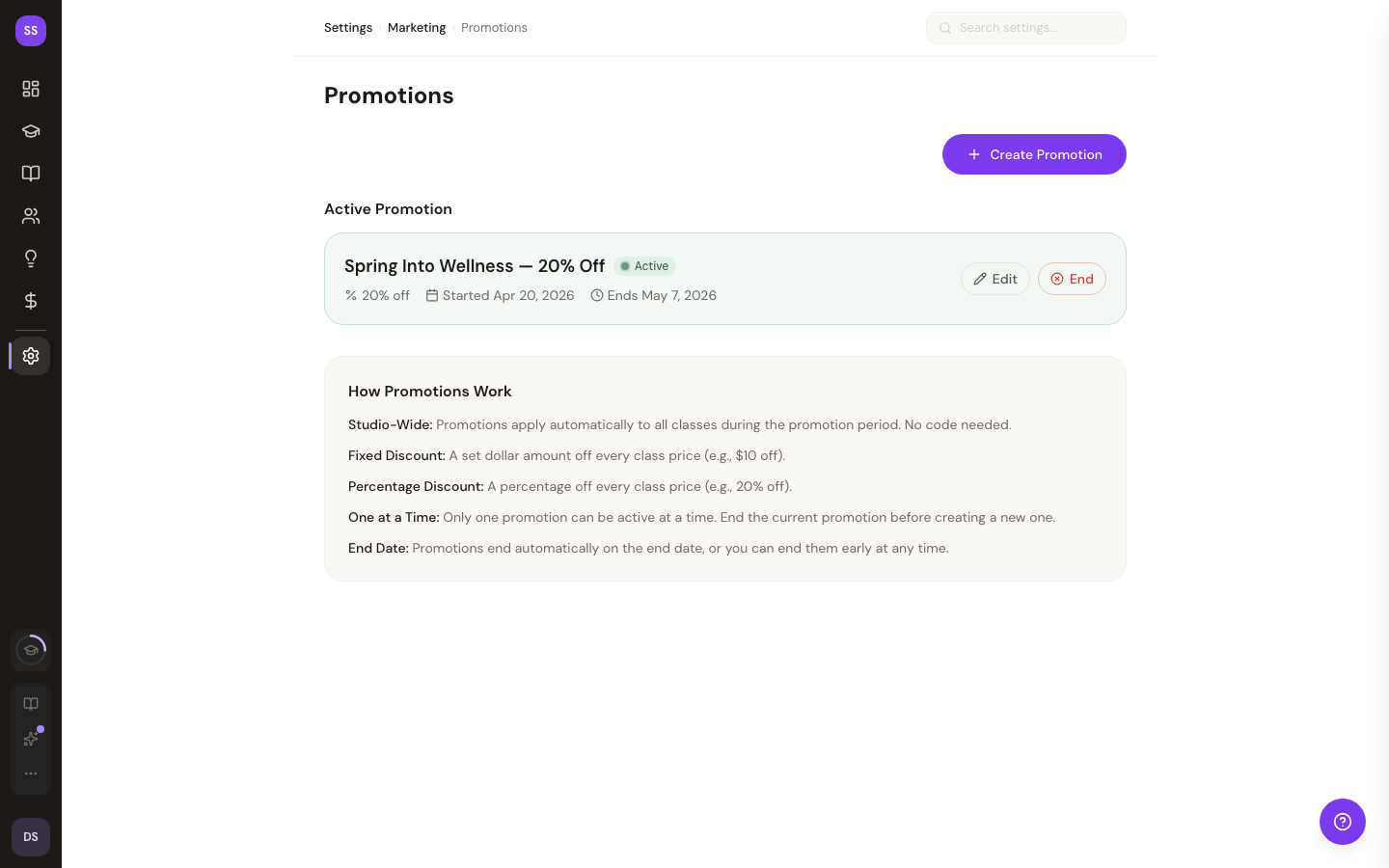Click the Create Promotion button
The image size is (1389, 868).
[x=1034, y=154]
